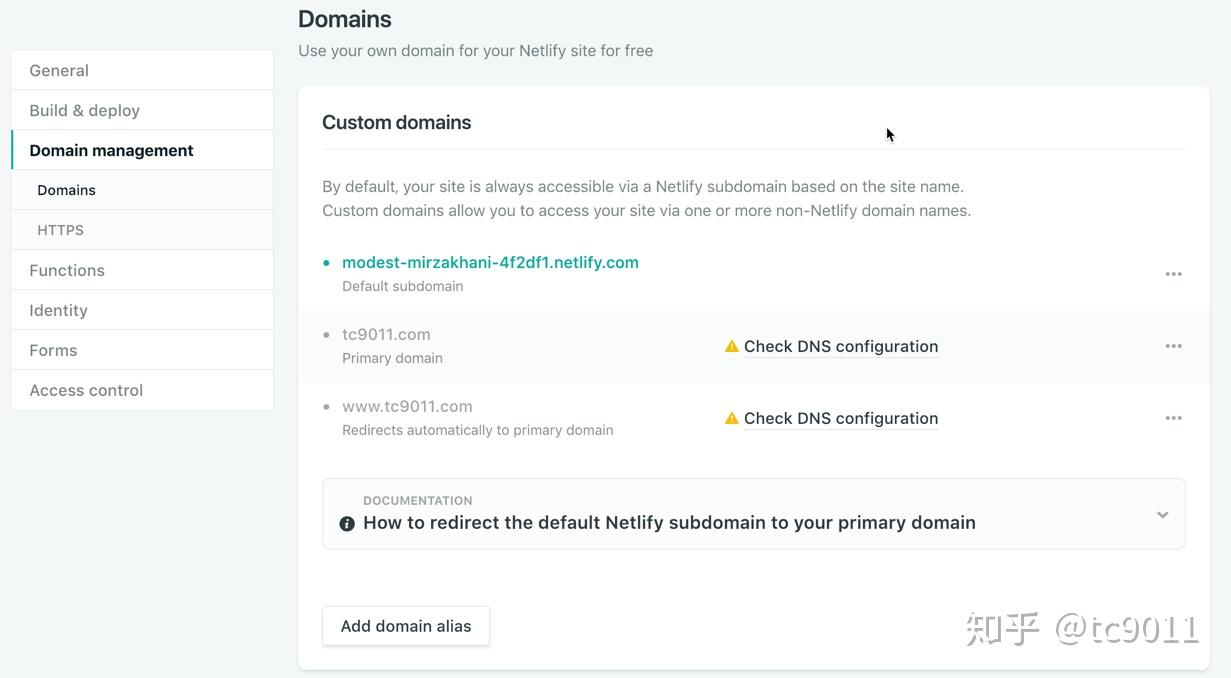Click Domain management section header
The height and width of the screenshot is (678, 1231).
(110, 149)
